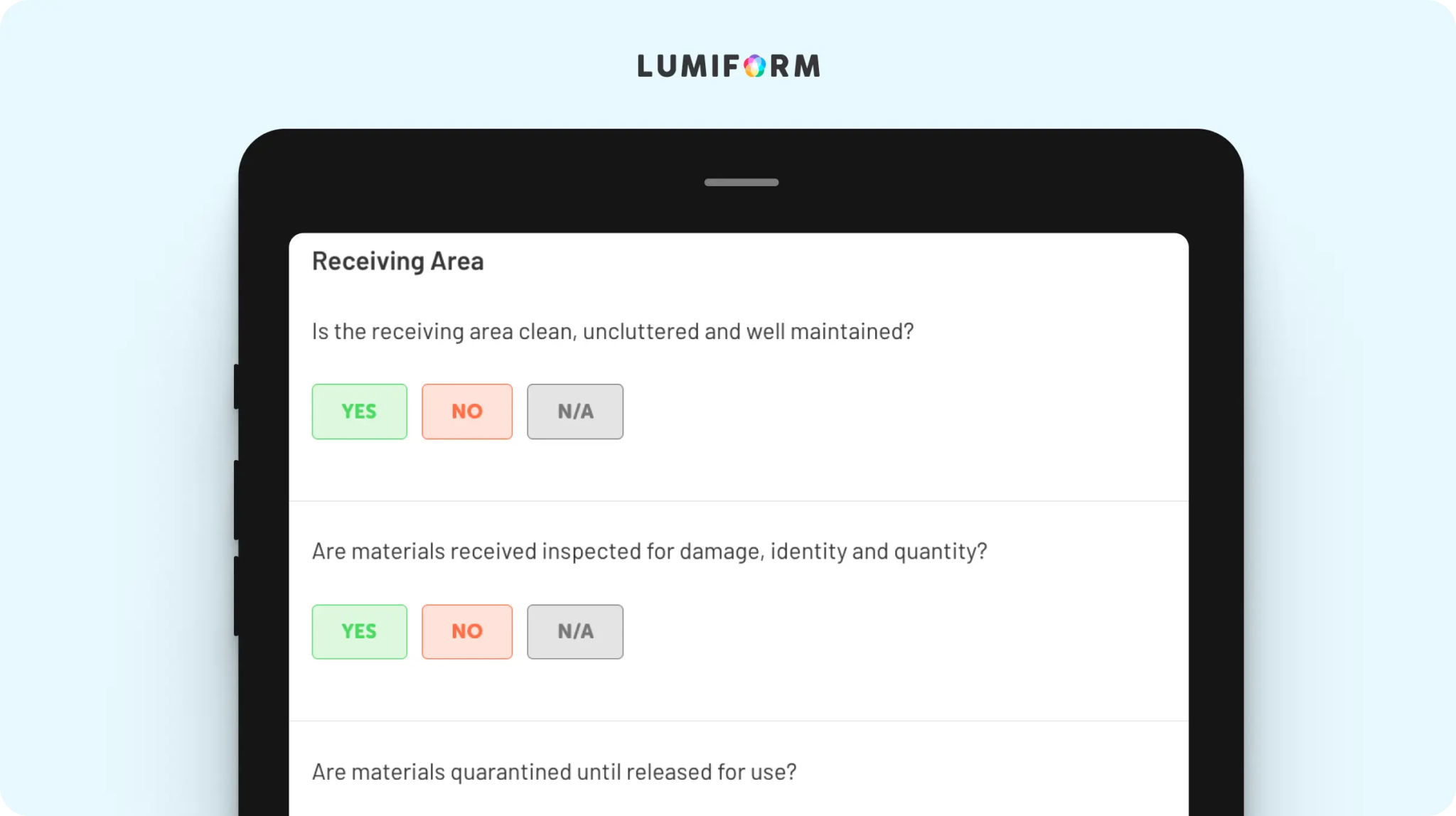Tap the gray pill-shaped bar on tablet top
The image size is (1456, 816).
(x=742, y=183)
